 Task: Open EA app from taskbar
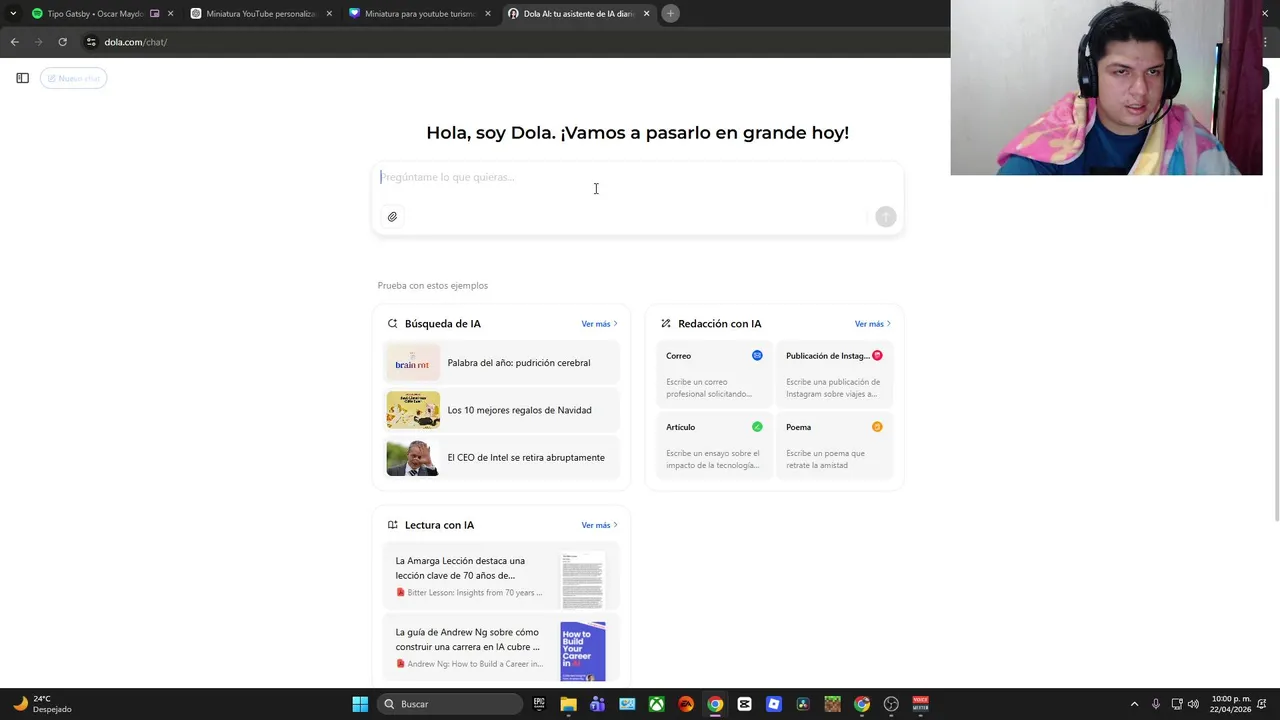(x=685, y=704)
